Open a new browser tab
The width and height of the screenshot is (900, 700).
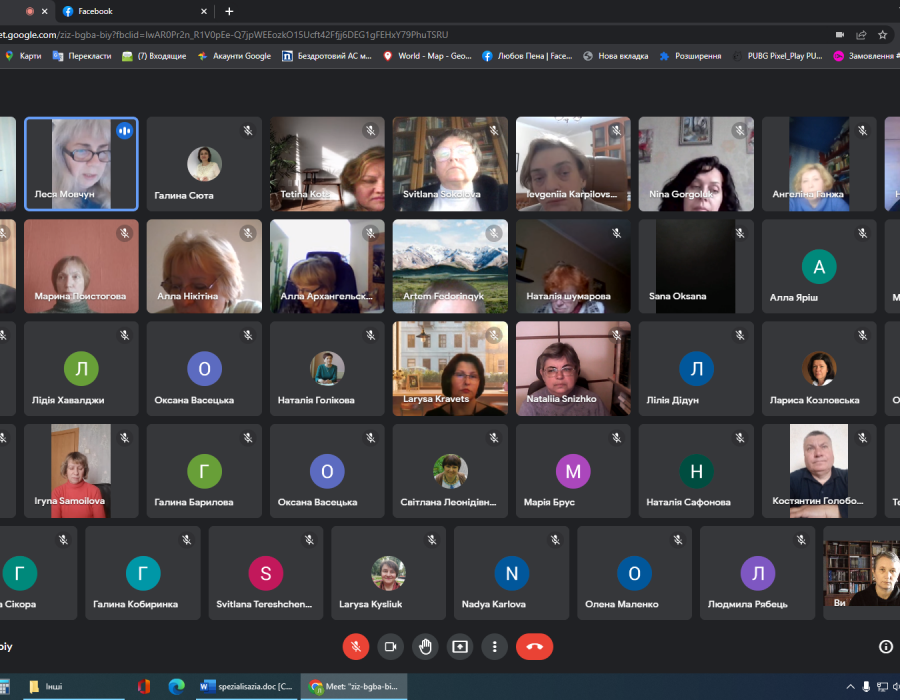(229, 11)
